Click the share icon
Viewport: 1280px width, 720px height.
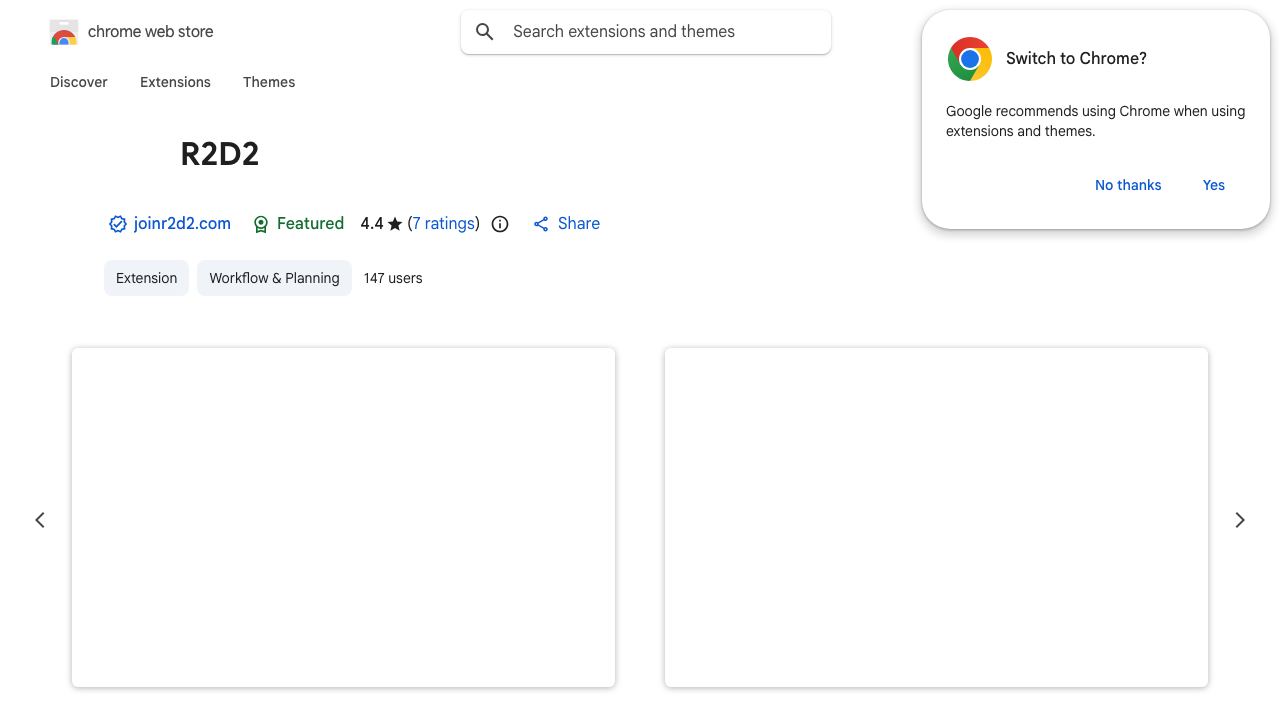click(x=541, y=224)
